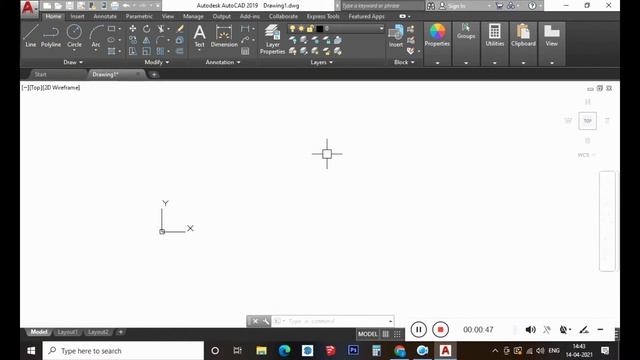The height and width of the screenshot is (360, 640).
Task: Select the Line tool
Action: pos(31,36)
